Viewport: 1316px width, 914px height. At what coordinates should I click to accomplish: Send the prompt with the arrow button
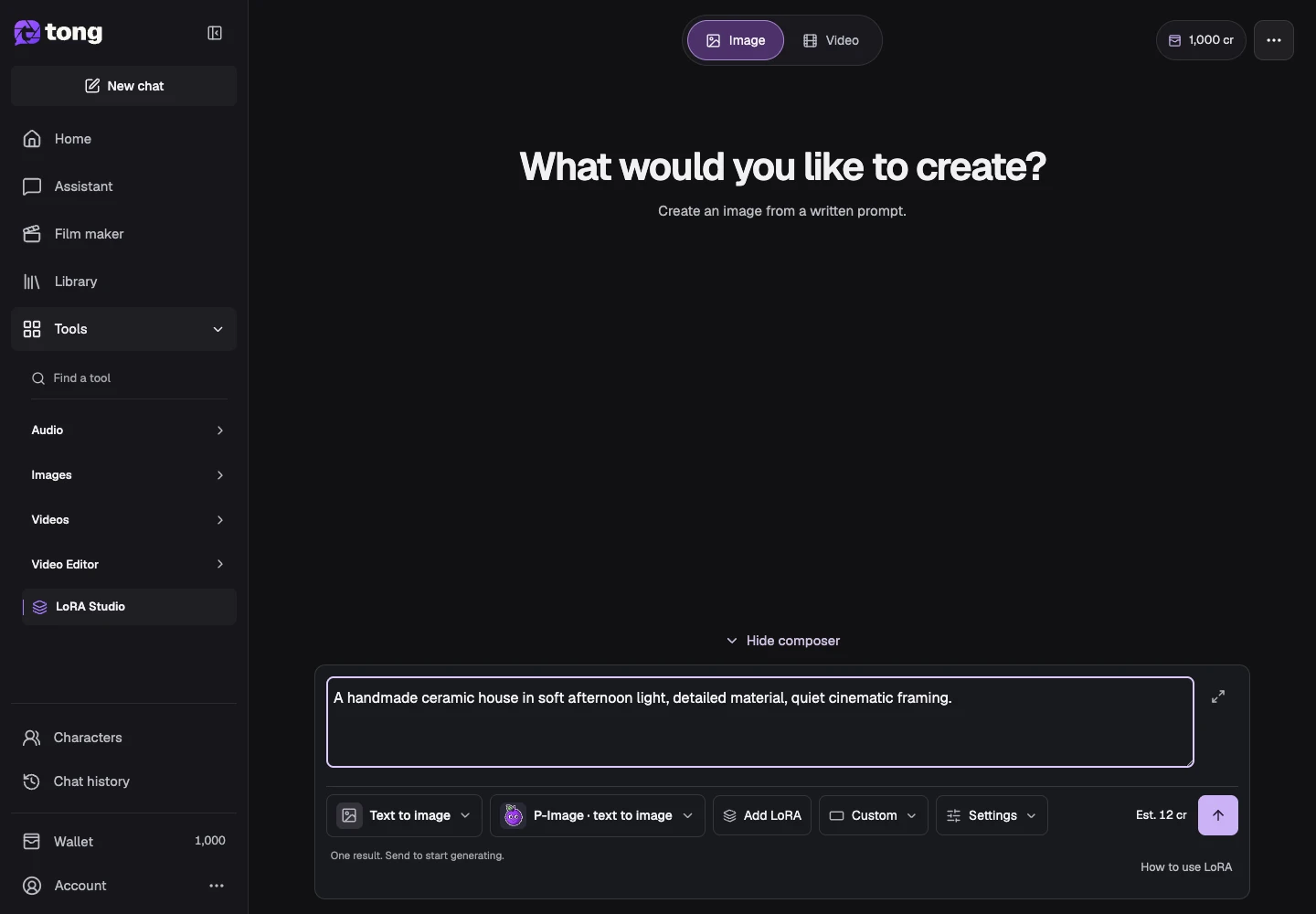[x=1218, y=815]
